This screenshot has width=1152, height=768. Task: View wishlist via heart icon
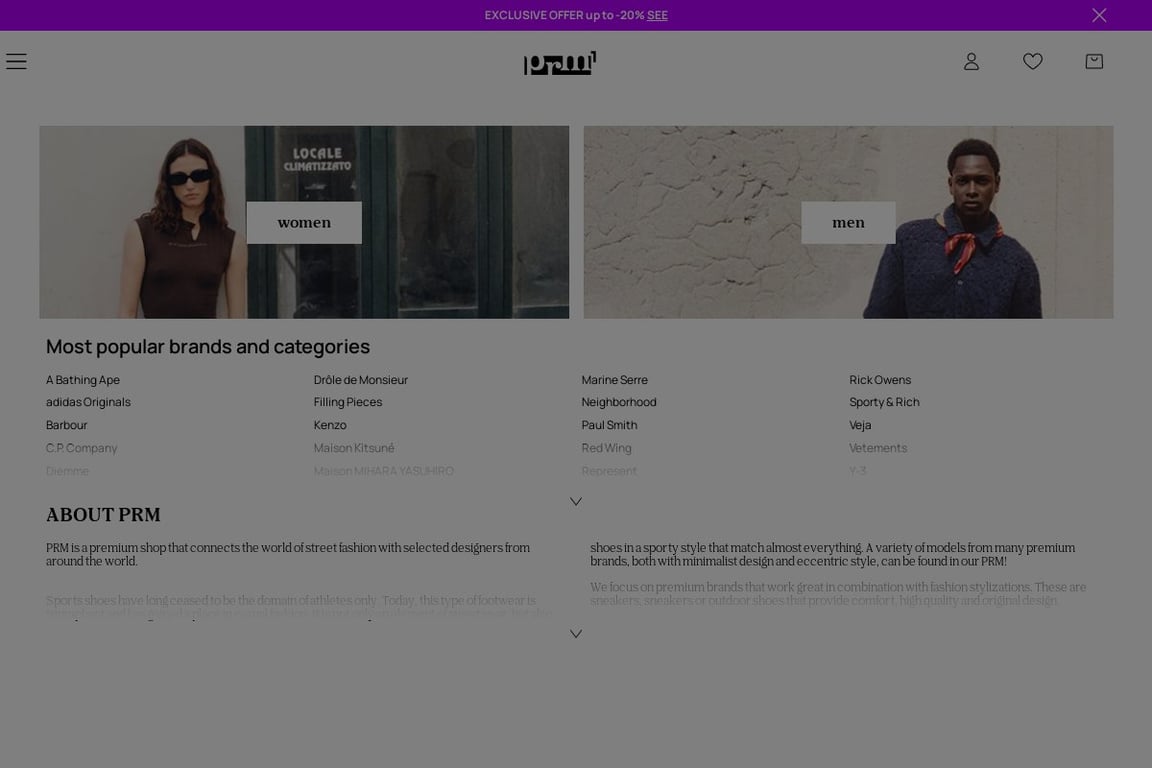pos(1032,62)
